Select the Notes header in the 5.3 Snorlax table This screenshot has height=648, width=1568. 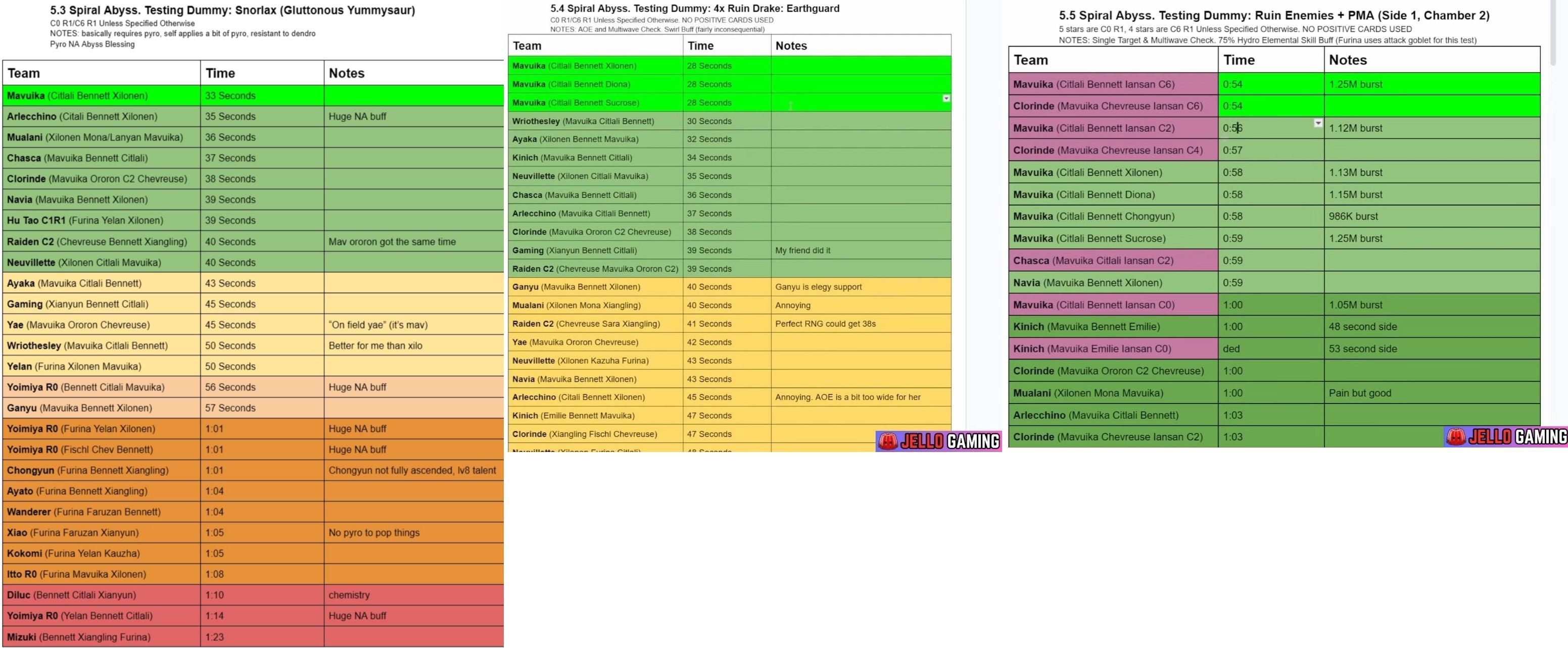414,73
